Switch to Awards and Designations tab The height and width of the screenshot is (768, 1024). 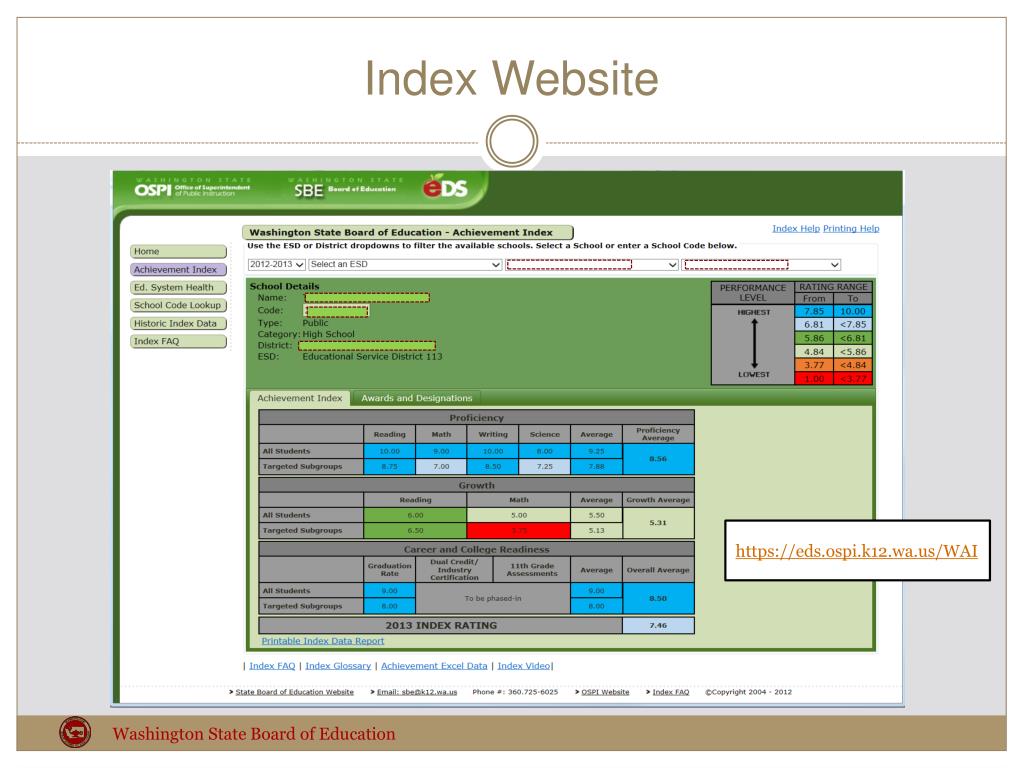416,398
